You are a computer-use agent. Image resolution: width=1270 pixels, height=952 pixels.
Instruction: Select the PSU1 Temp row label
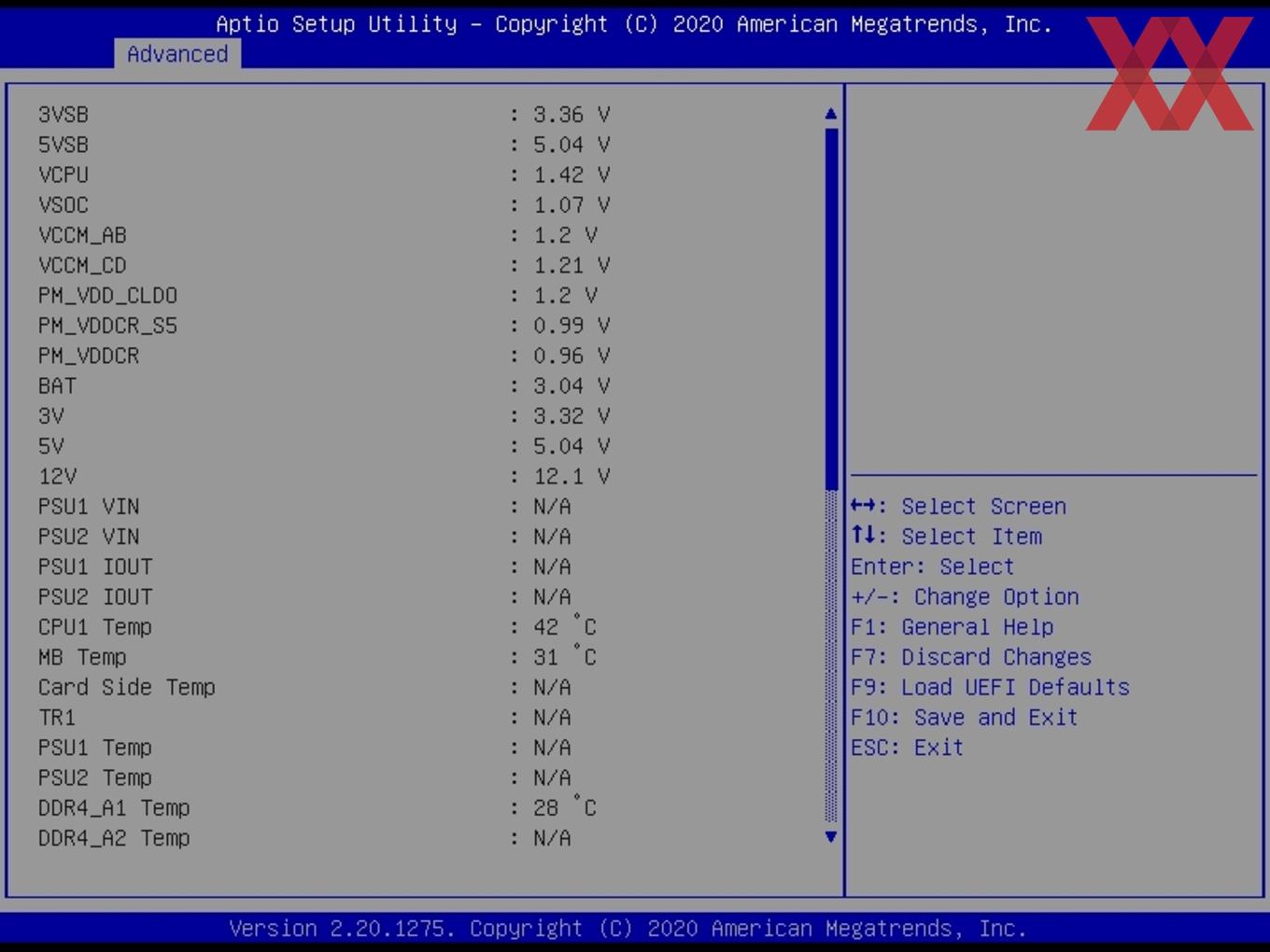[x=95, y=748]
